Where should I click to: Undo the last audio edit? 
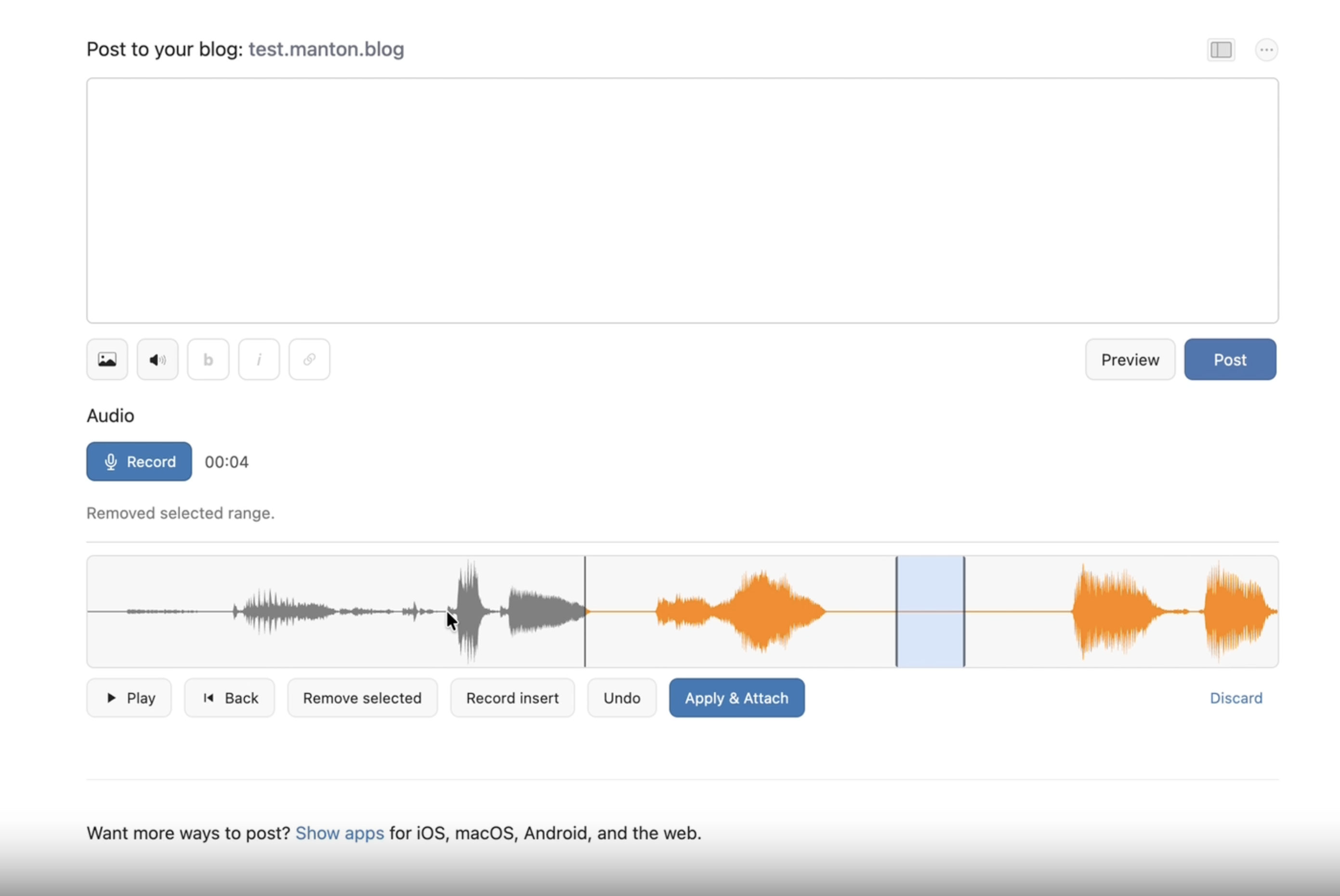click(621, 698)
